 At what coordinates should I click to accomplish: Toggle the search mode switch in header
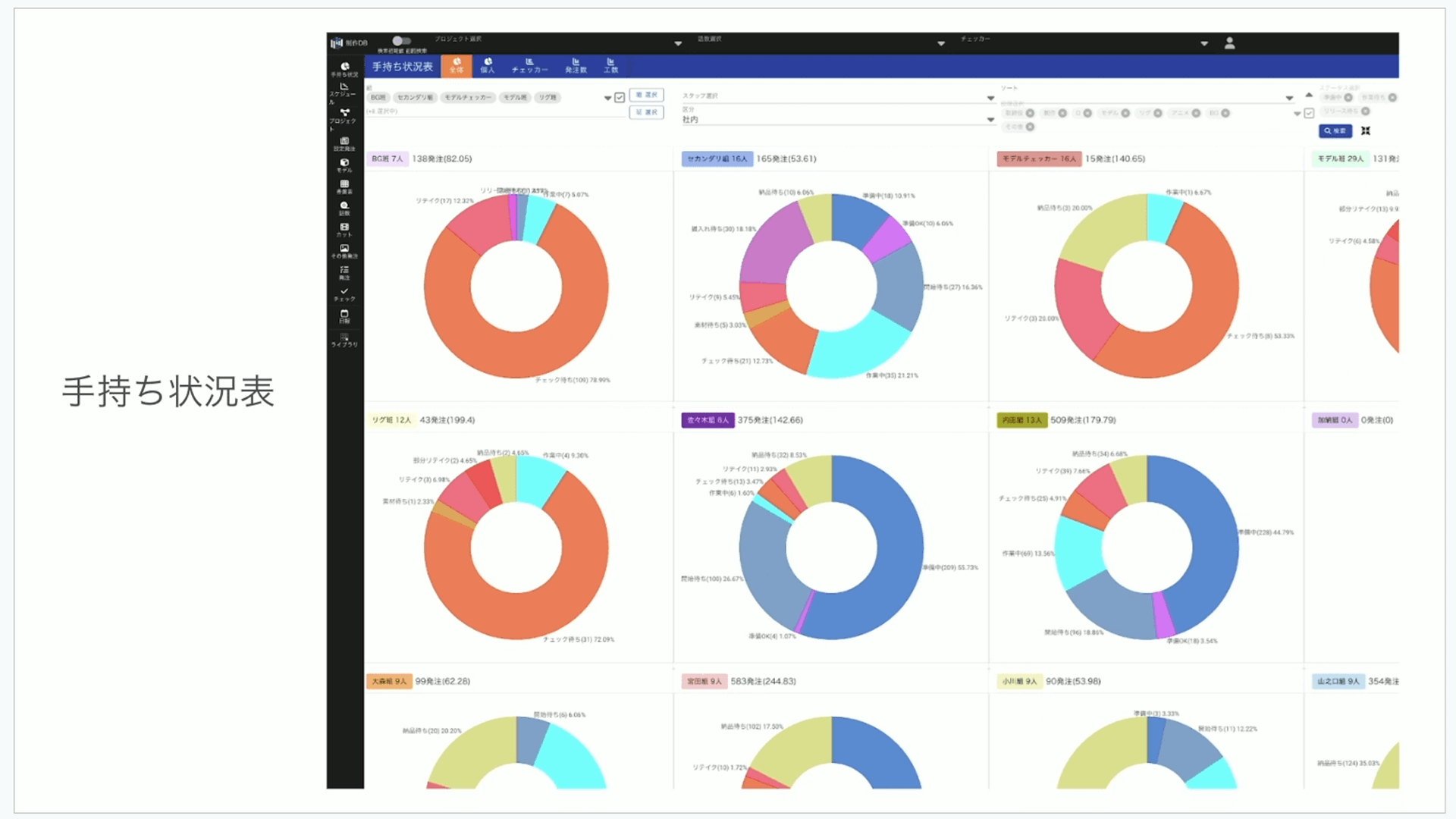tap(401, 41)
